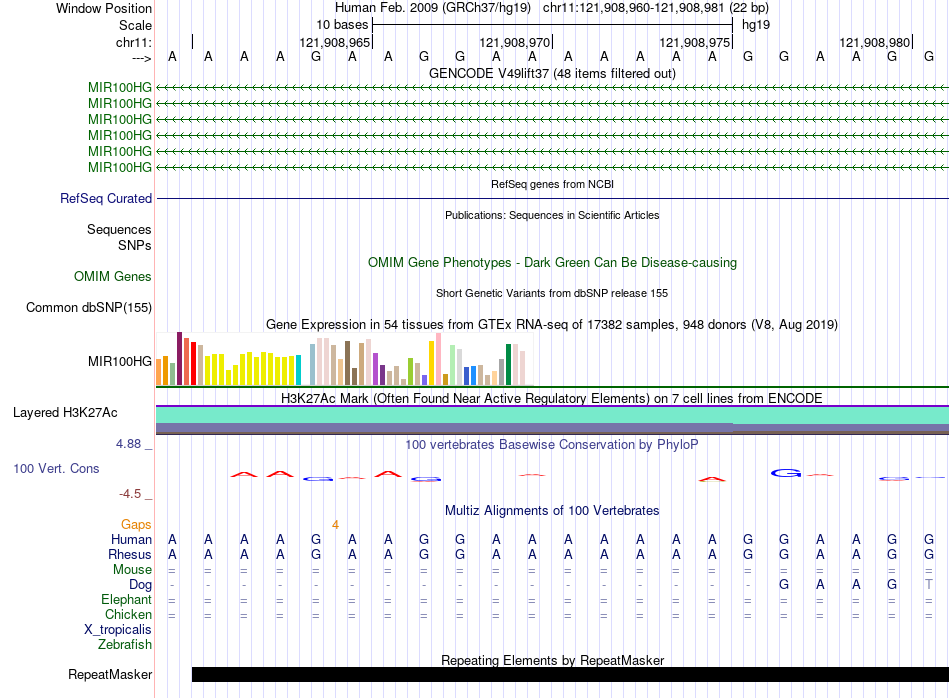Open Multiz Alignments of 100 Vertebrates title
Viewport: 950px width, 698px height.
(552, 510)
